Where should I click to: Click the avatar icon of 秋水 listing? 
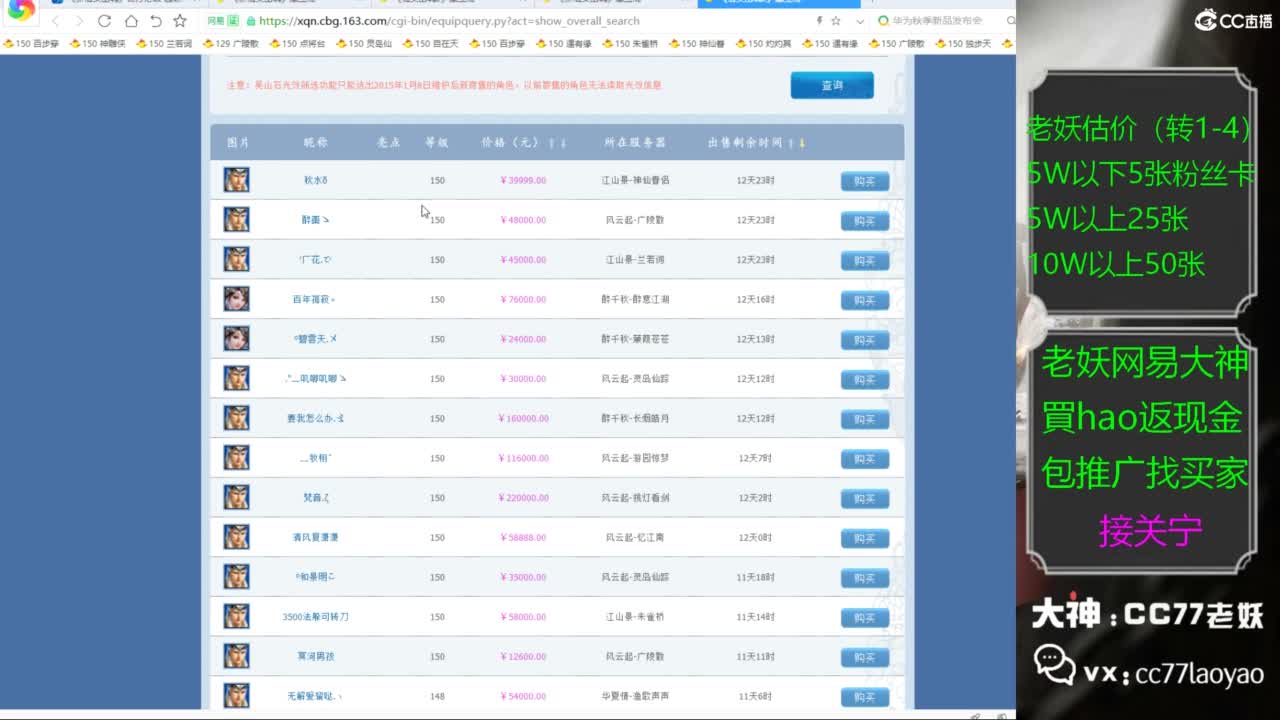coord(236,180)
